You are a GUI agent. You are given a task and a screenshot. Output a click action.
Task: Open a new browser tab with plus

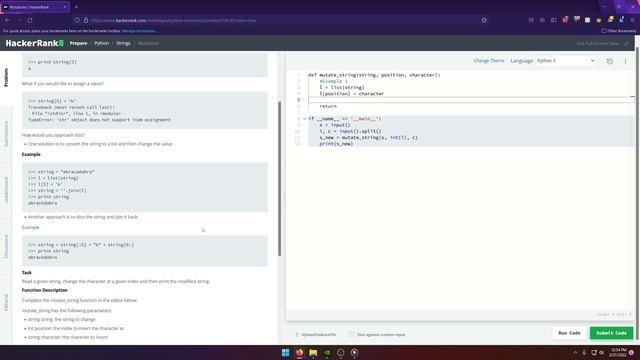tap(76, 7)
